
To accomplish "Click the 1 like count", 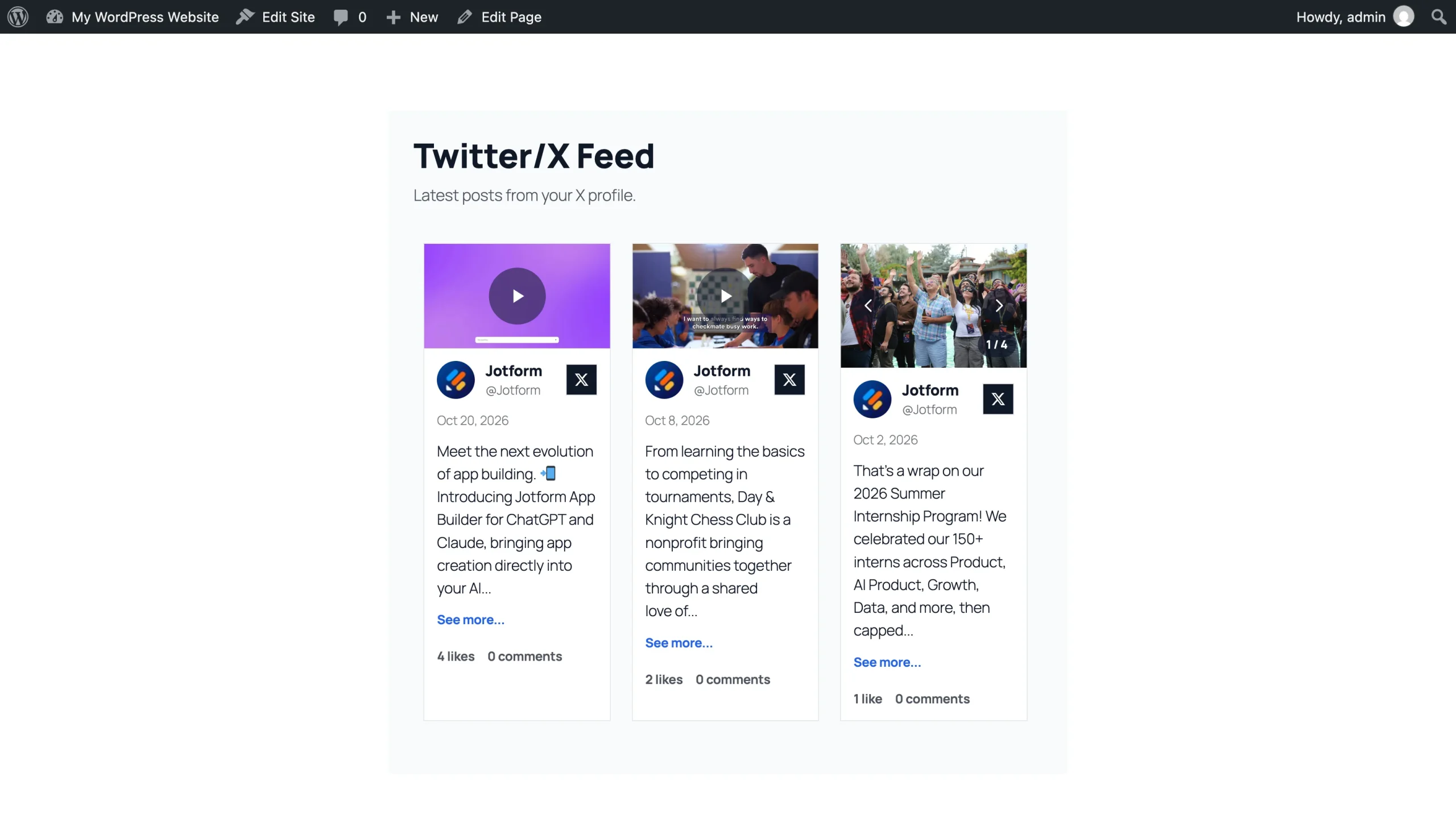I will [x=867, y=699].
